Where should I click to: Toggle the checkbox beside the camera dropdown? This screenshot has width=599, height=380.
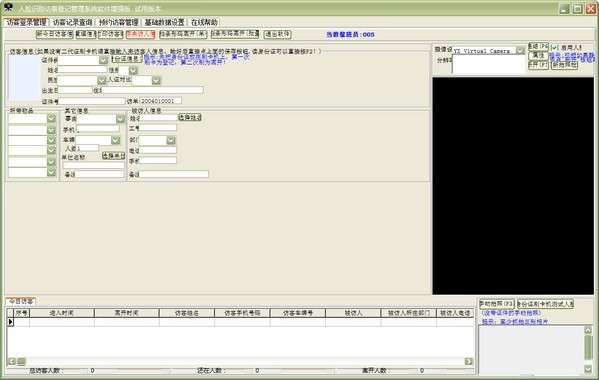[554, 47]
